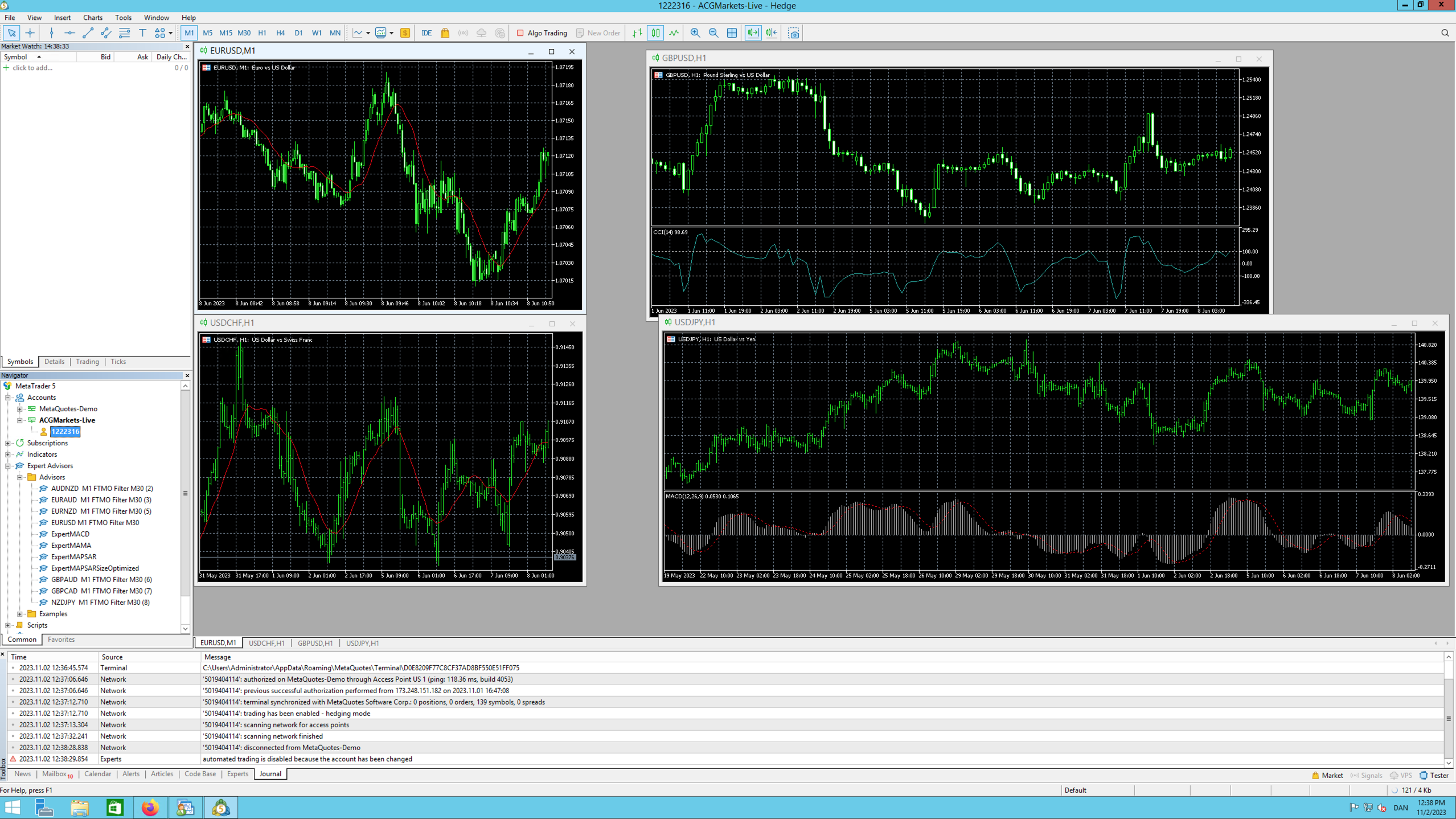This screenshot has height=819, width=1456.
Task: Open the Ticks tab in Market Watch
Action: (x=118, y=362)
